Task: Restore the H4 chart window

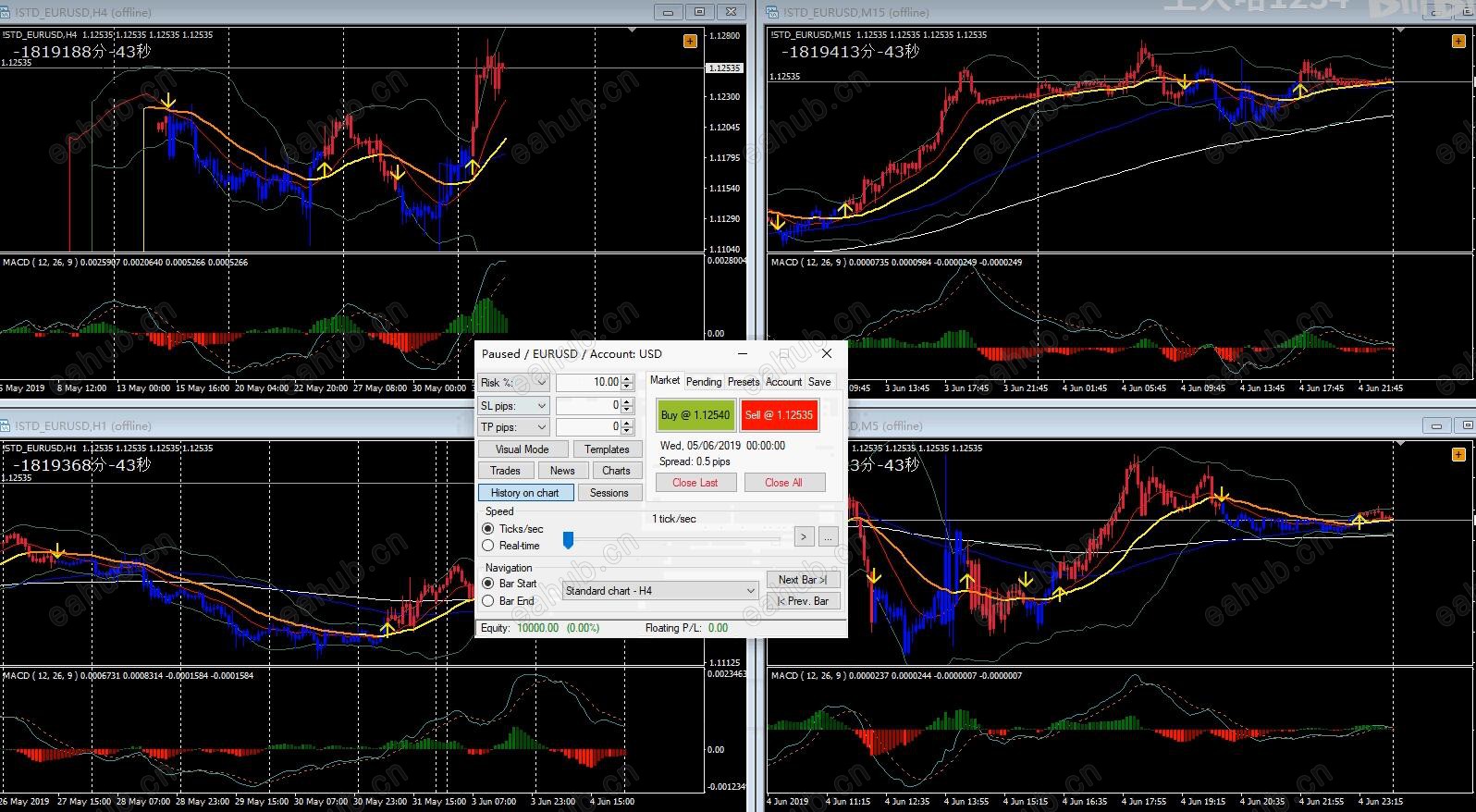Action: point(700,12)
